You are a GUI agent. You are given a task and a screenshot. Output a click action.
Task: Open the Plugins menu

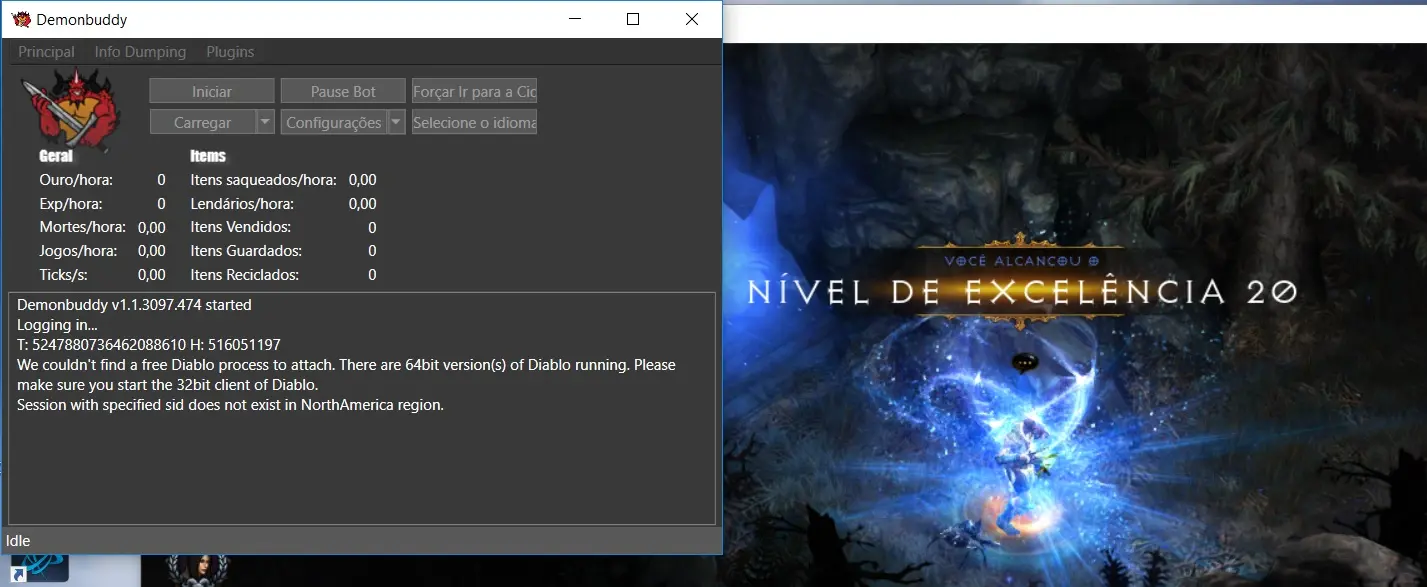coord(230,52)
